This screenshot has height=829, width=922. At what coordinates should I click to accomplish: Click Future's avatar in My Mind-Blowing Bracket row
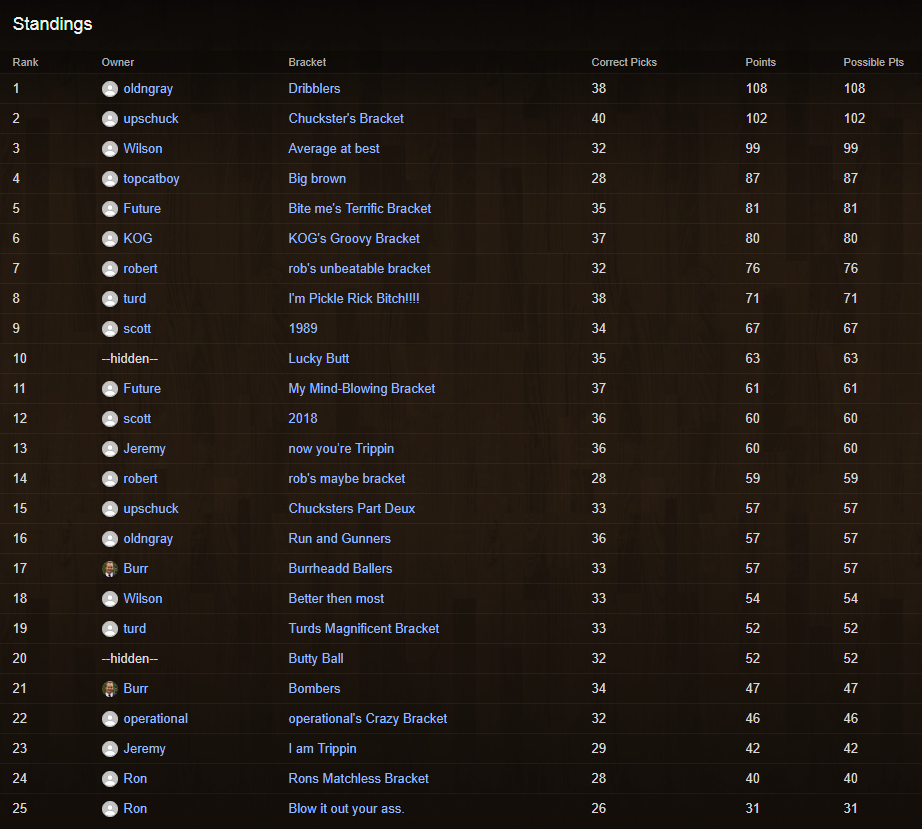click(110, 389)
